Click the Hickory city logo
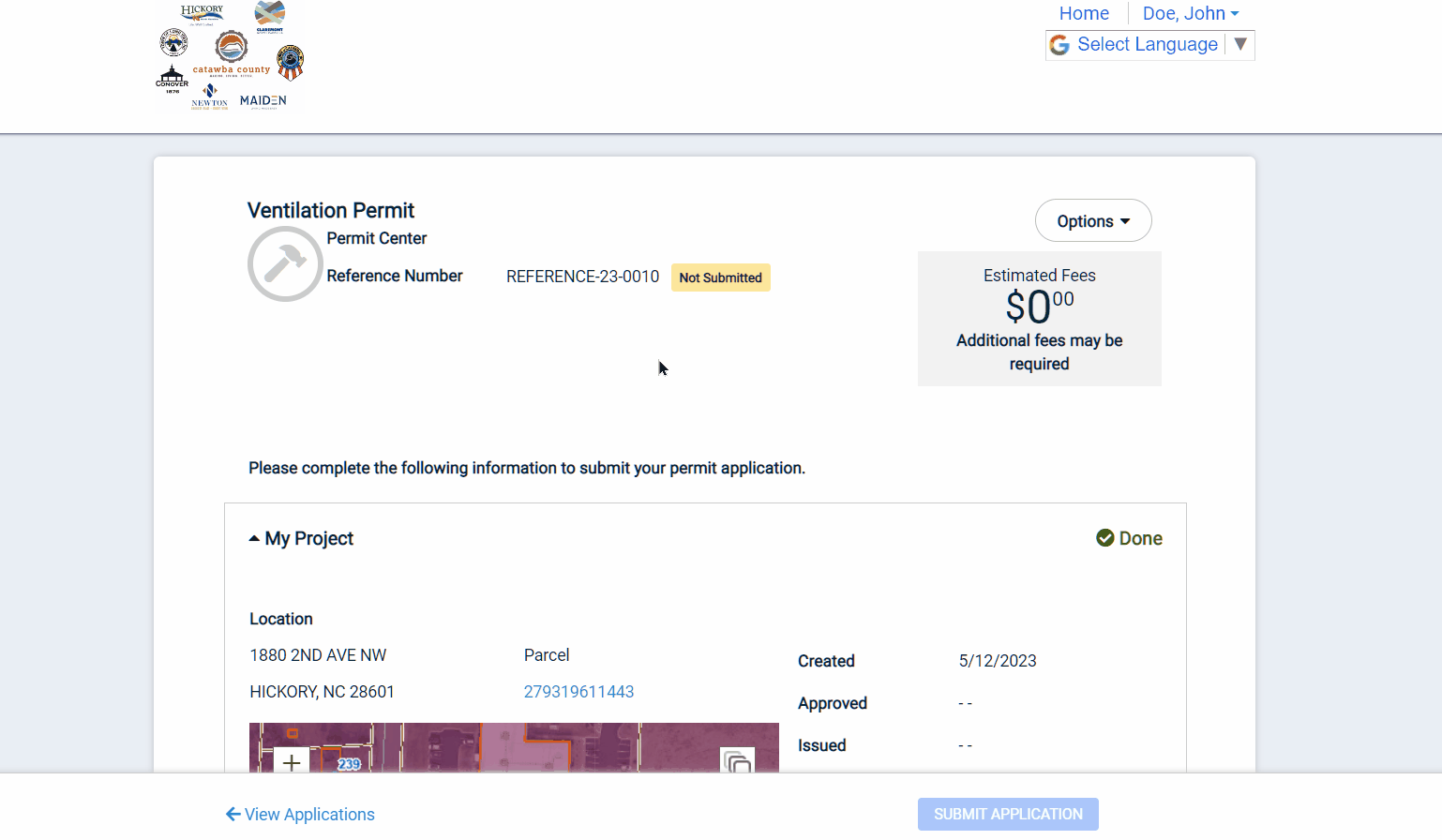This screenshot has height=840, width=1442. coord(202,14)
